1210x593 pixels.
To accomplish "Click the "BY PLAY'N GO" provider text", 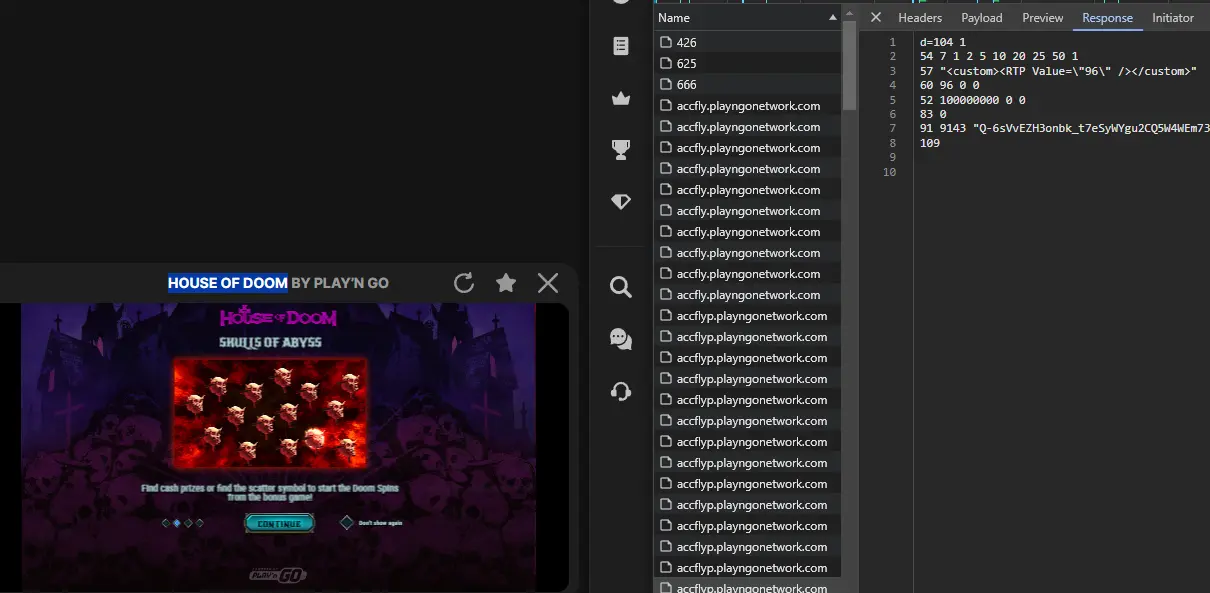I will click(x=340, y=283).
